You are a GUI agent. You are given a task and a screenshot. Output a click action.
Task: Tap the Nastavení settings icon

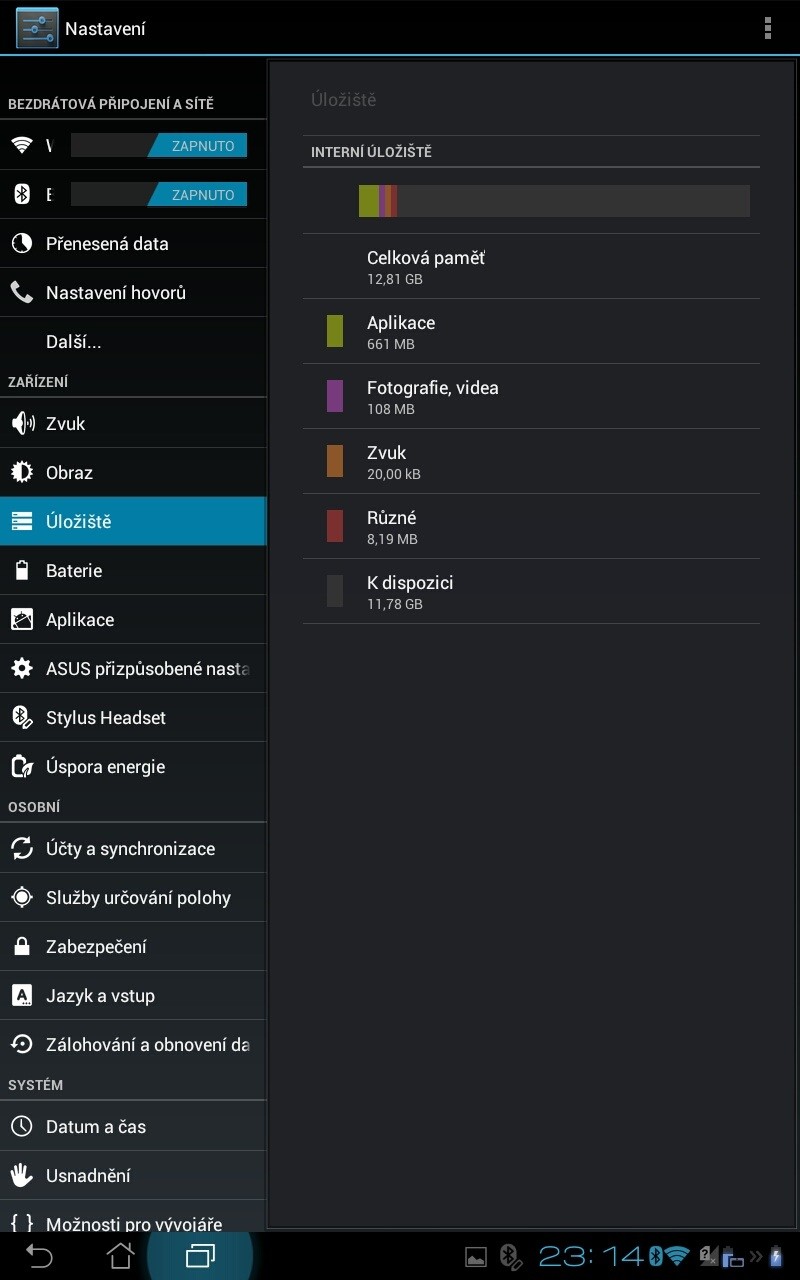pos(37,28)
